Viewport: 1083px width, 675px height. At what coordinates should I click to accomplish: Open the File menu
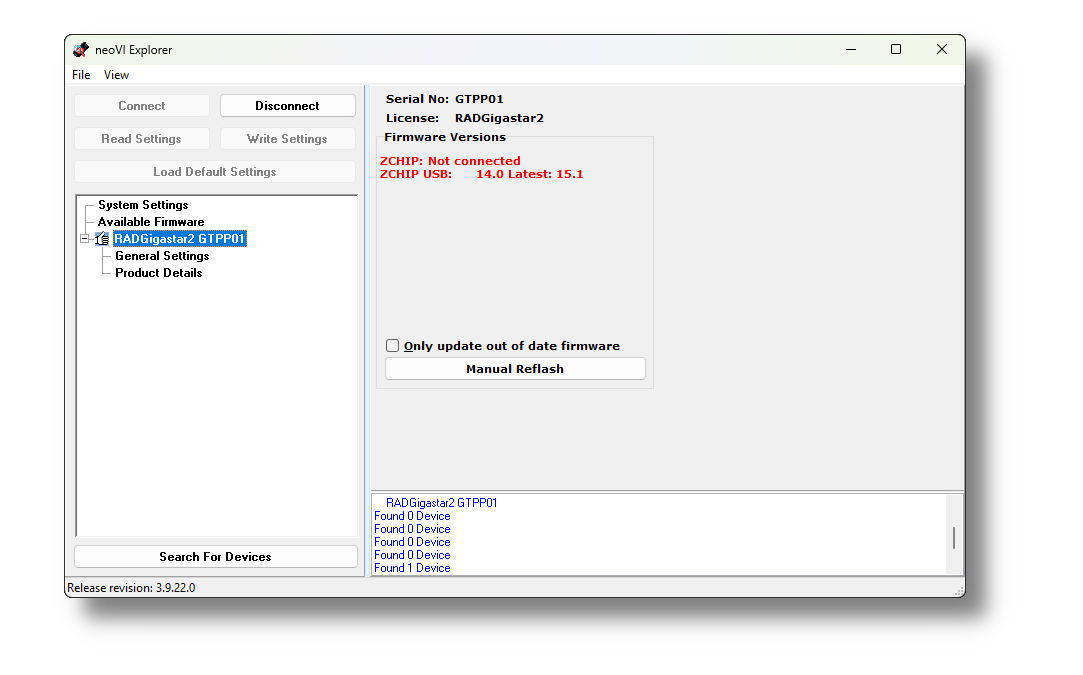coord(80,74)
